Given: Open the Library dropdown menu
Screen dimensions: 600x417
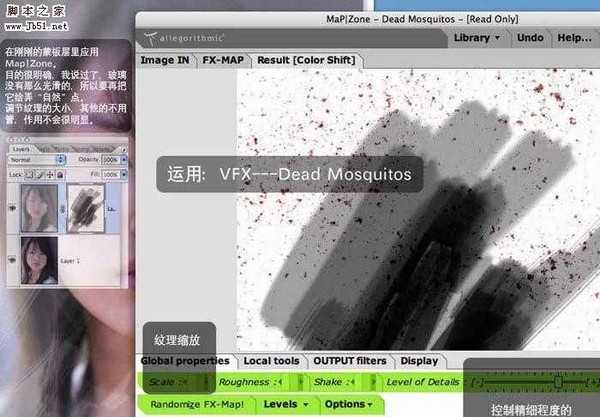Looking at the screenshot, I should (477, 38).
